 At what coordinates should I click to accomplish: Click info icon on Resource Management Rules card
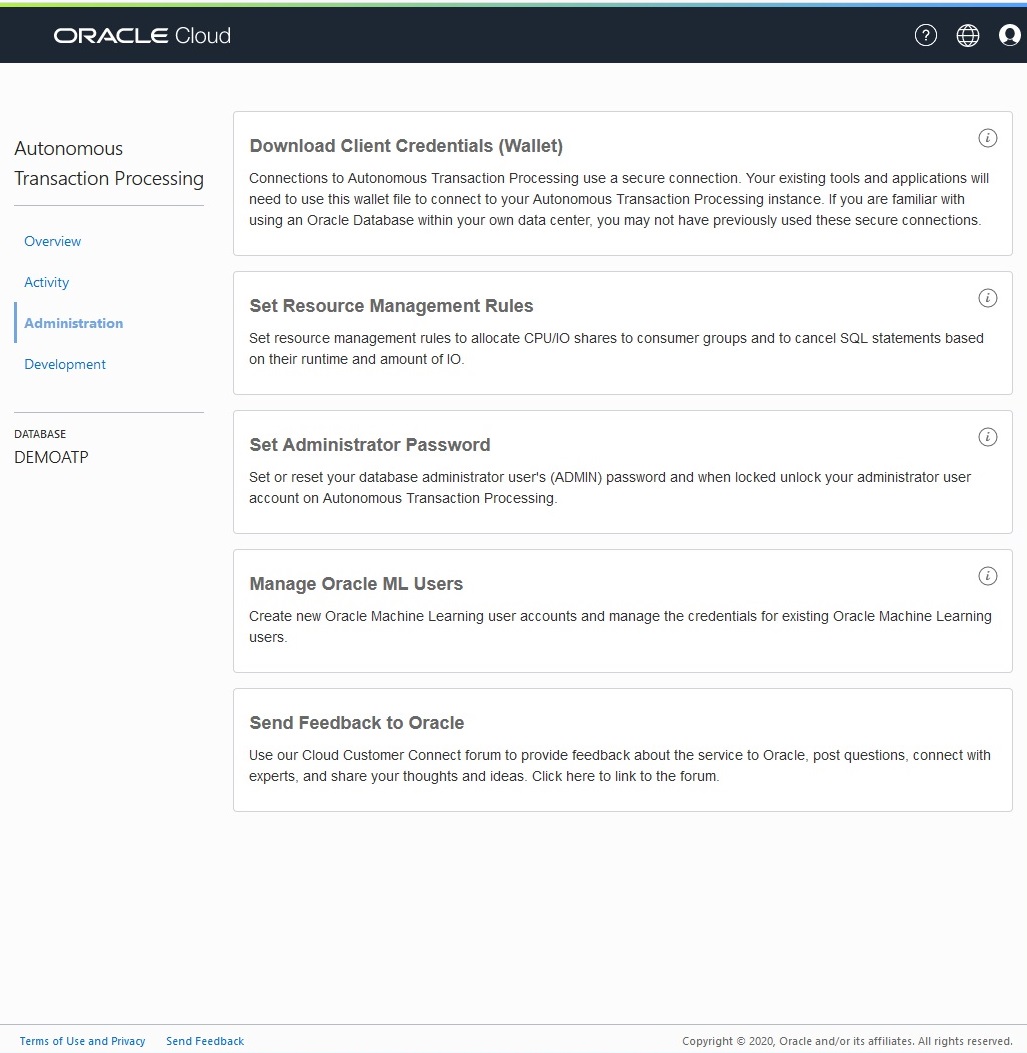[x=987, y=298]
